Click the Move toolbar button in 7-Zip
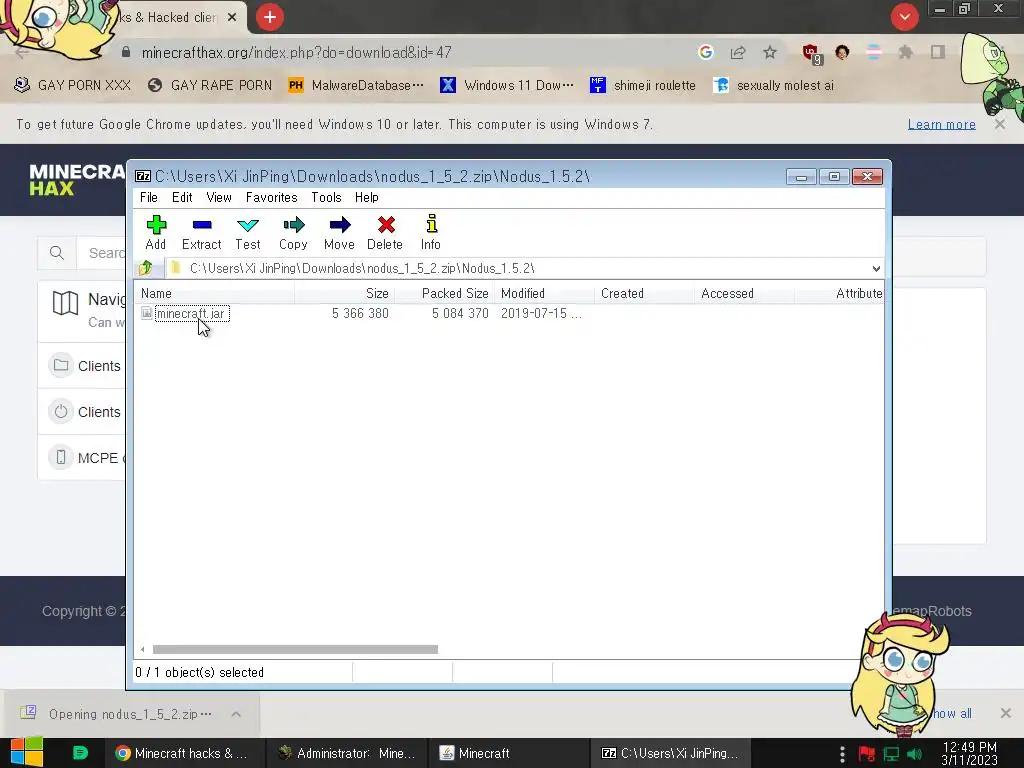1024x768 pixels. click(x=340, y=232)
